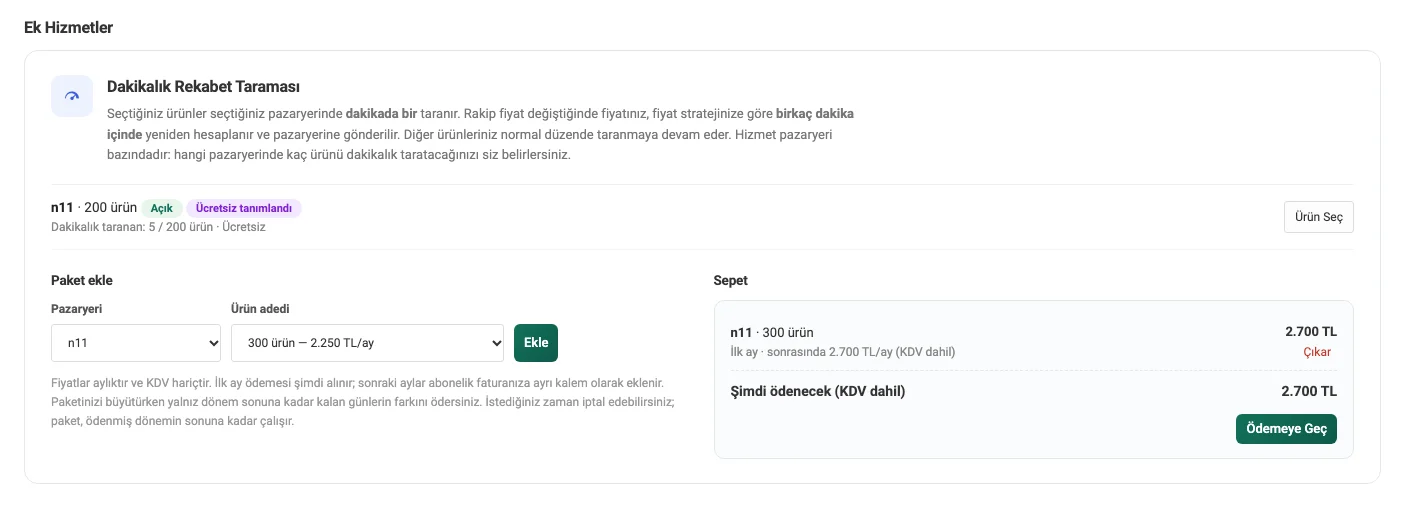
Task: Click the Ürün adedi field label
Action: click(x=260, y=309)
